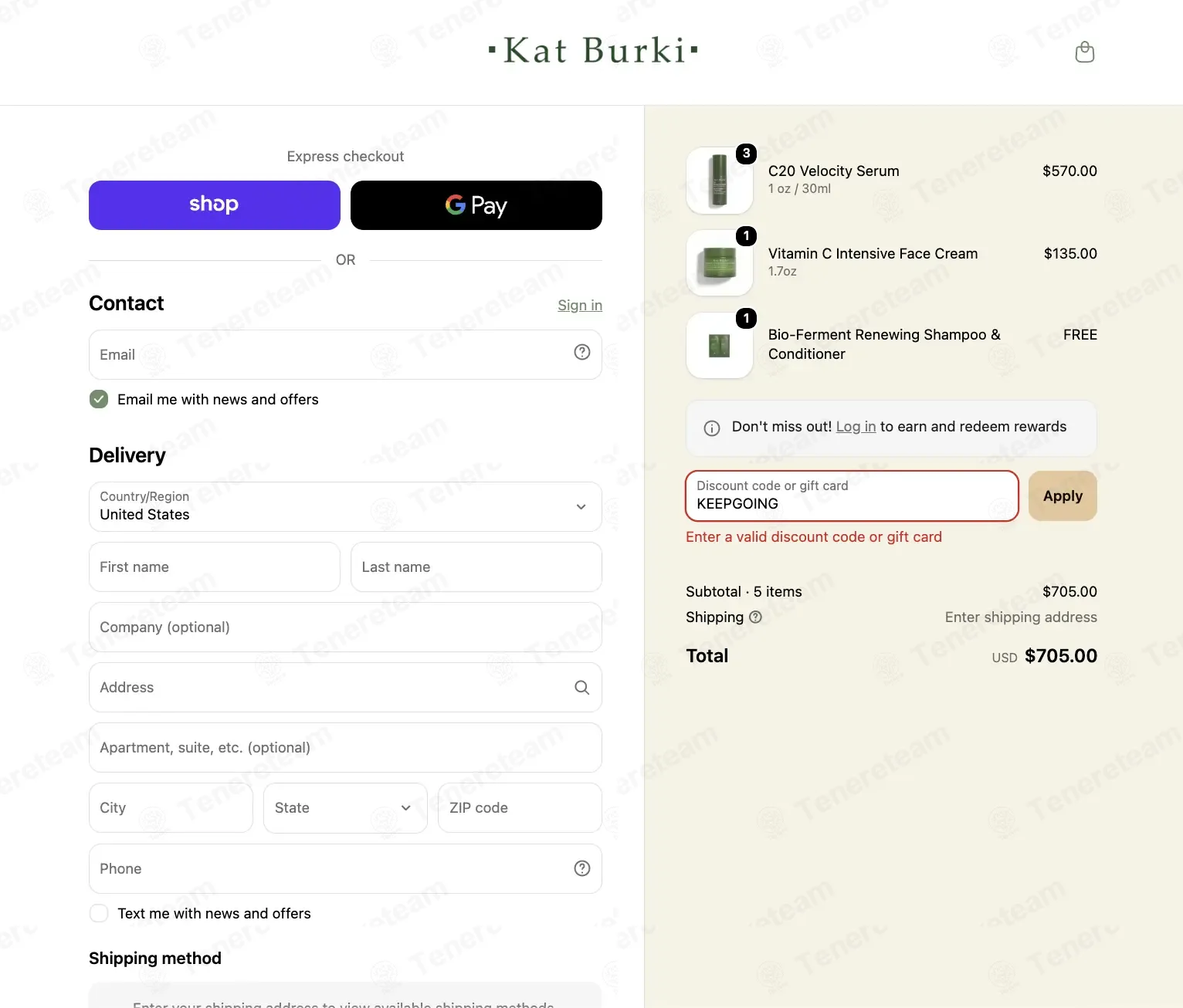
Task: Click the 1 oz / 30ml variant text
Action: click(799, 188)
